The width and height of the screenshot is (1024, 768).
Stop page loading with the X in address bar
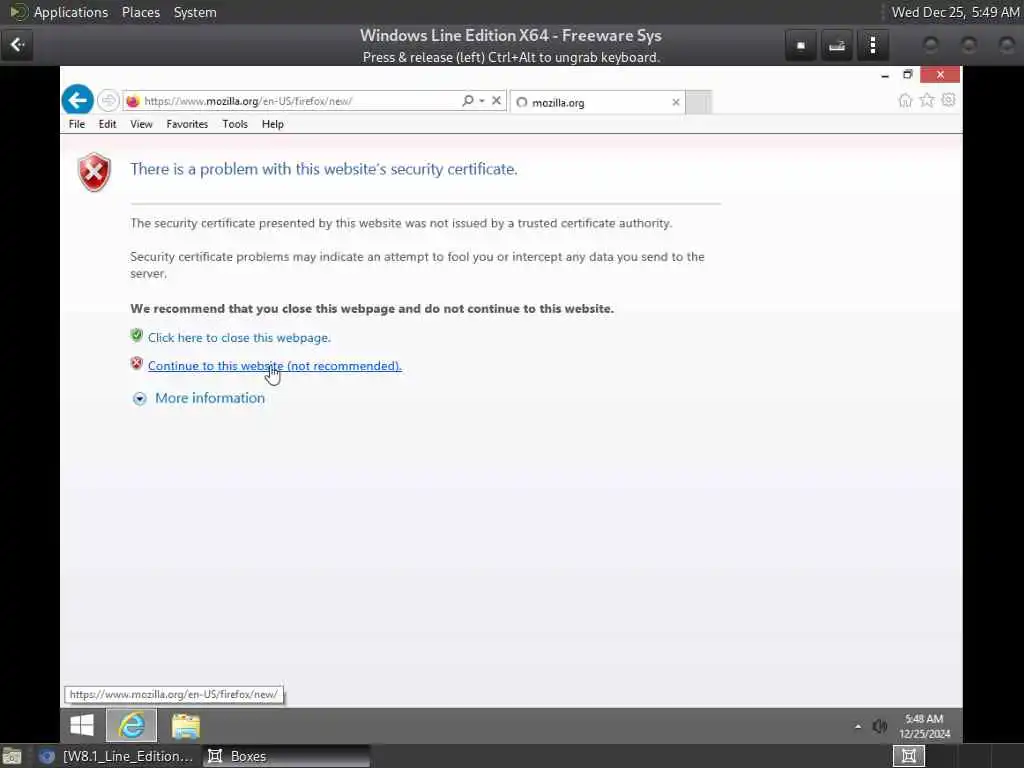496,101
